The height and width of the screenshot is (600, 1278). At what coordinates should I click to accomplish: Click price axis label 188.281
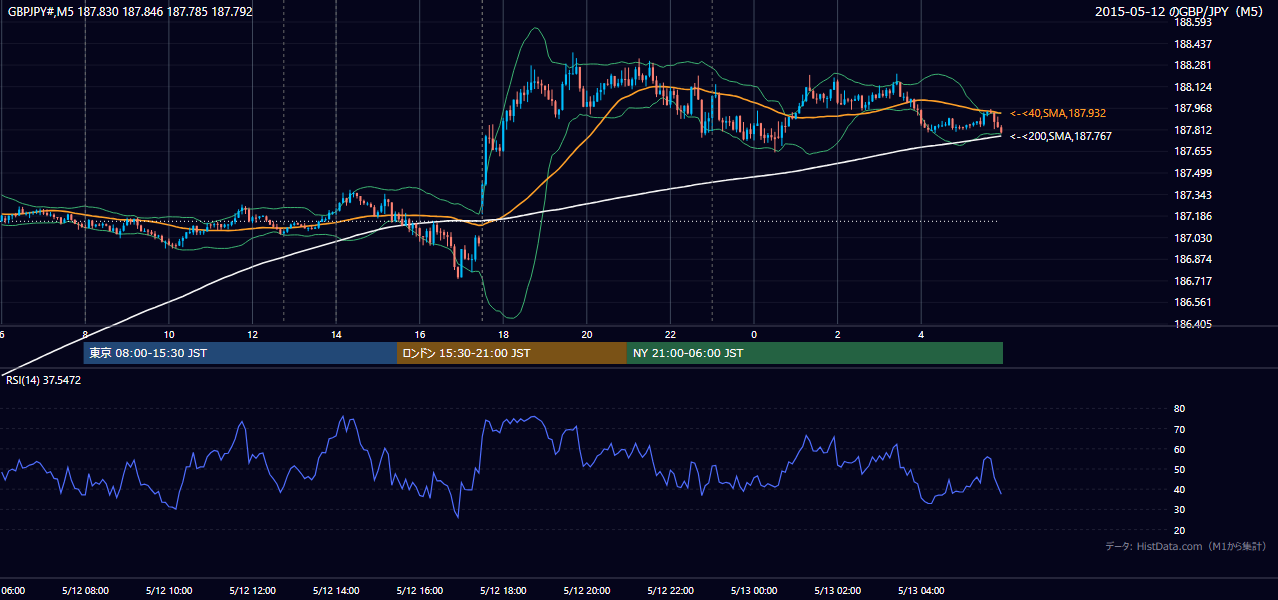coord(1192,65)
